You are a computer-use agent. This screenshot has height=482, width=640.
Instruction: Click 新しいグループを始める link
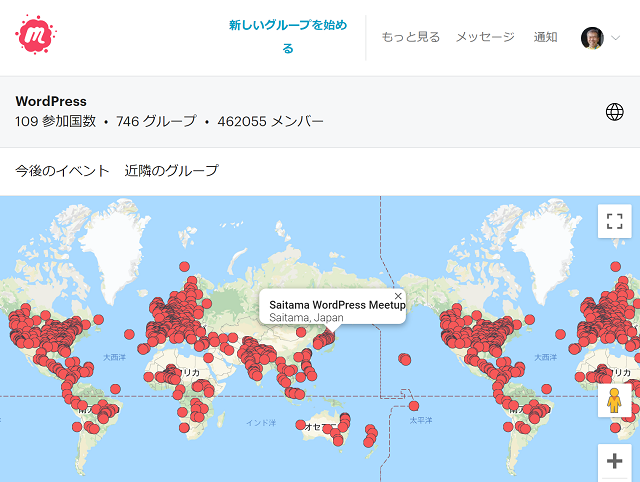[288, 37]
